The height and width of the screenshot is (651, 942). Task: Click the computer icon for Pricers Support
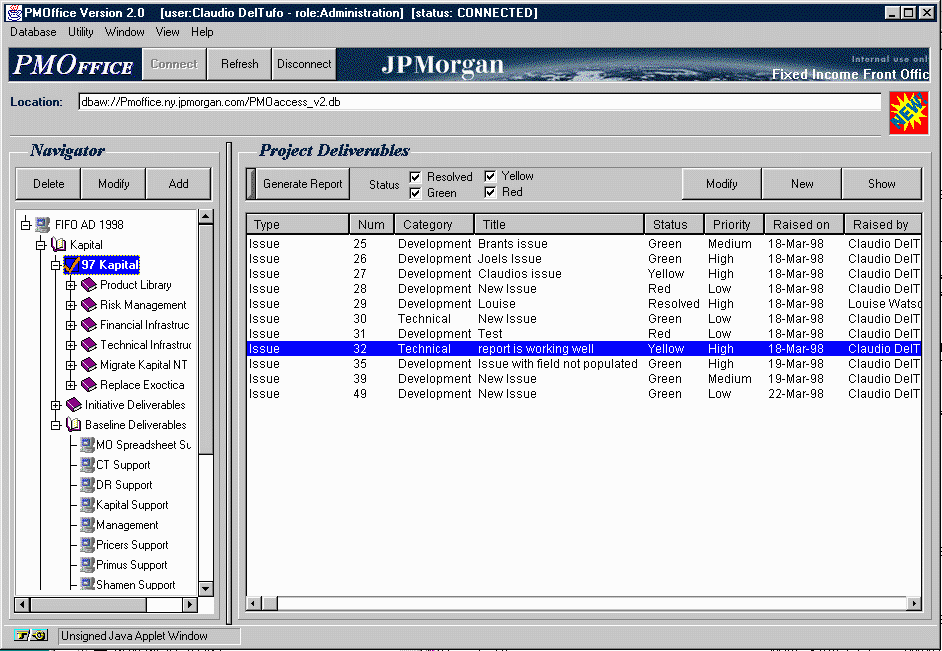88,545
